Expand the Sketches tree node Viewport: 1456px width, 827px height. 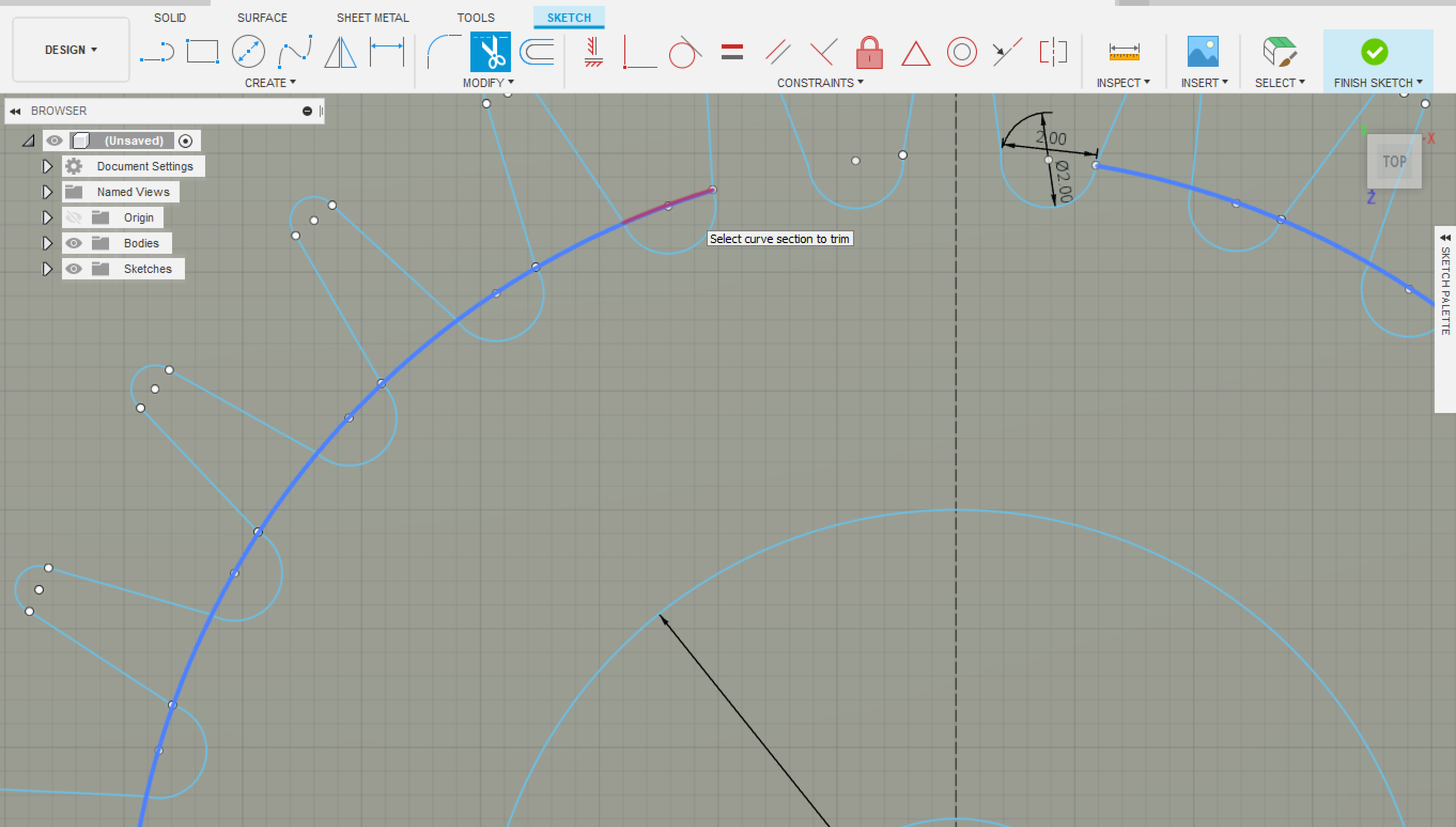click(47, 269)
